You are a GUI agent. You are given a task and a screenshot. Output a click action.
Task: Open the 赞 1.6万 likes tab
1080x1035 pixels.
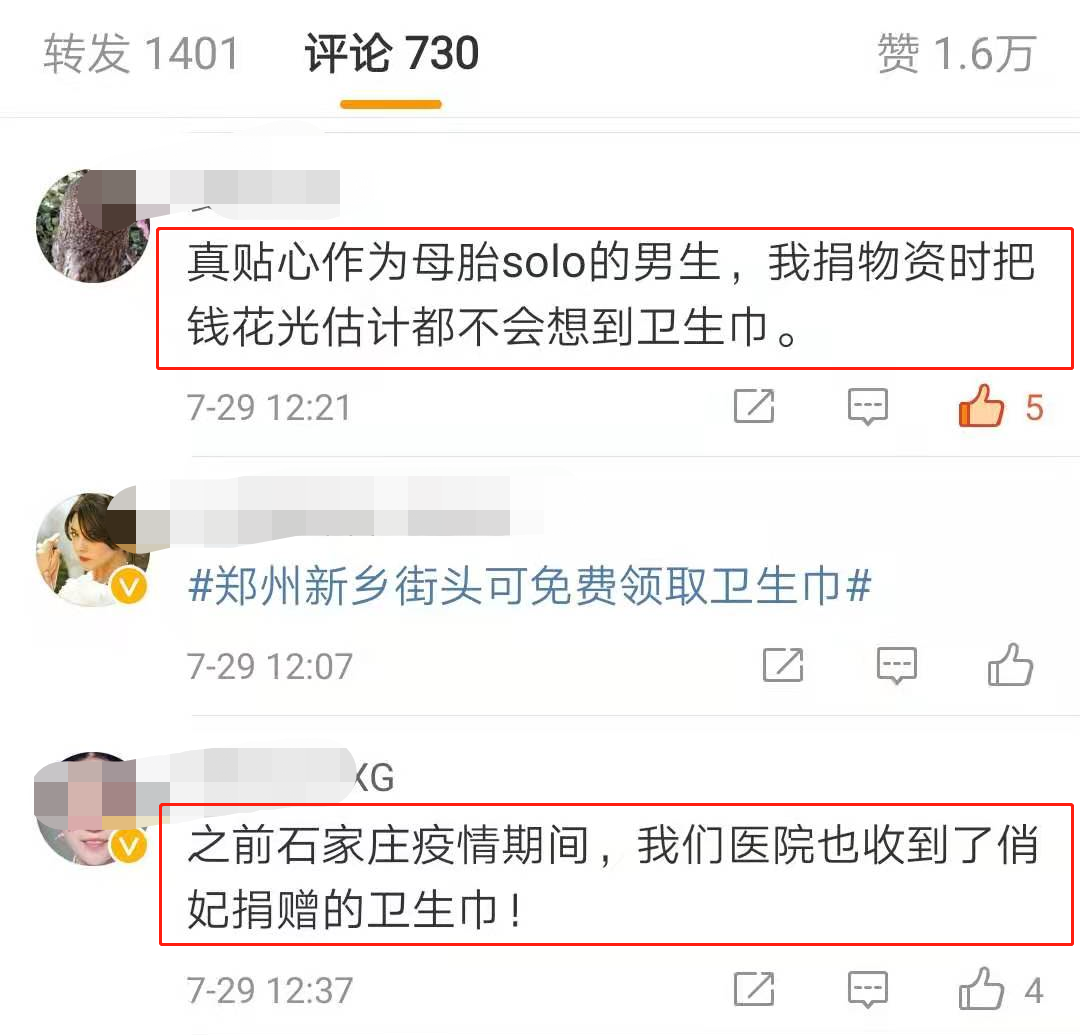click(957, 53)
